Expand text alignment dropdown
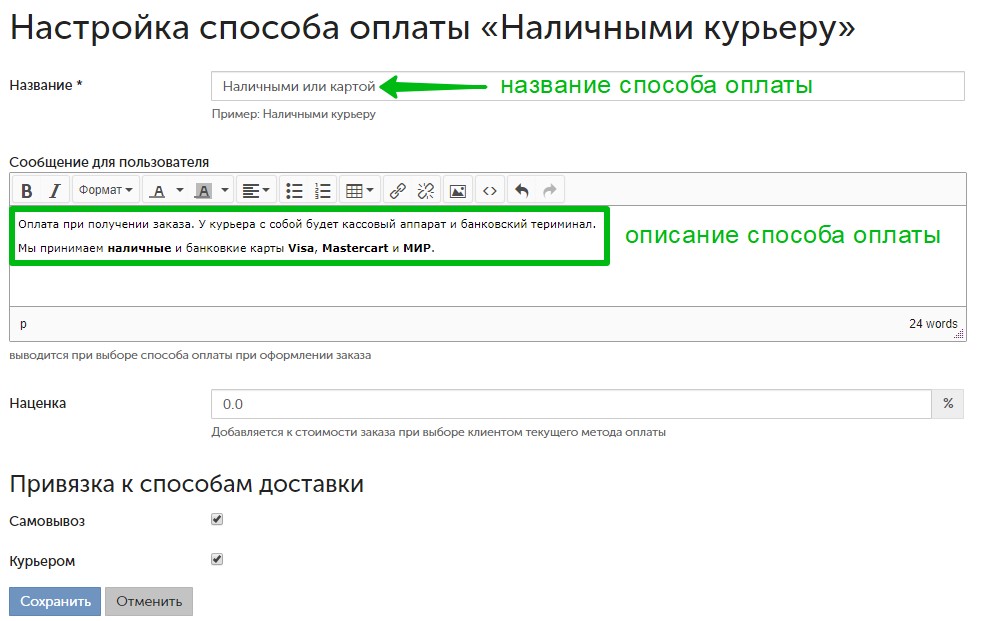987x621 pixels. [256, 190]
